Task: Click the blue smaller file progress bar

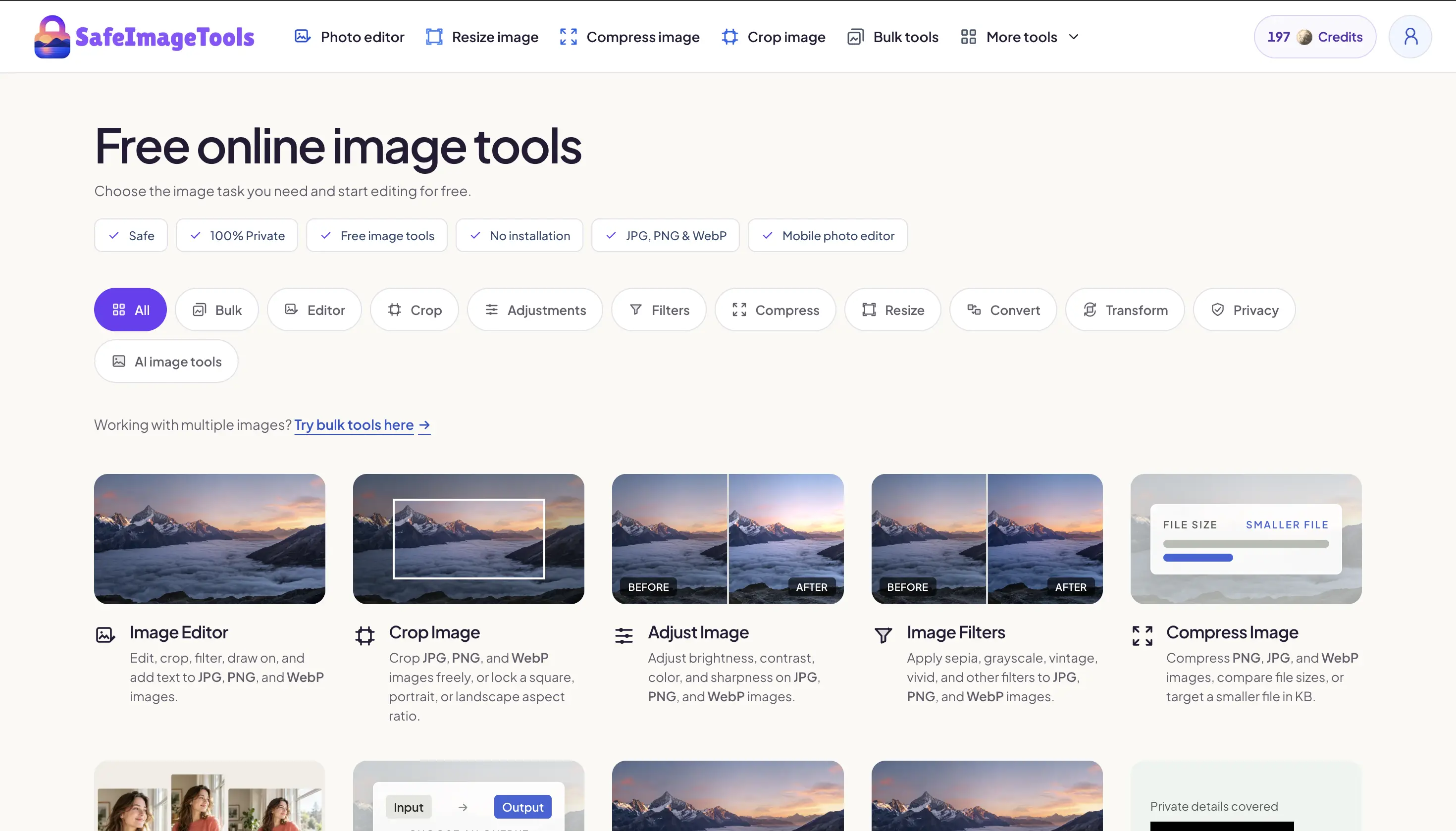Action: pos(1197,558)
